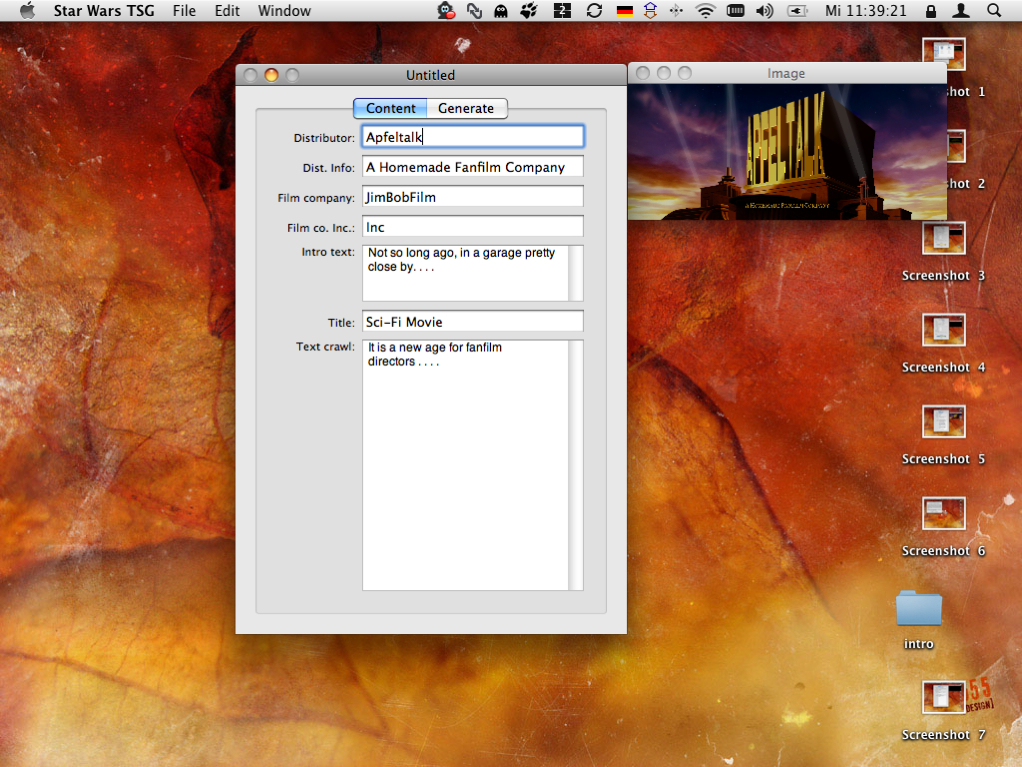The width and height of the screenshot is (1022, 767).
Task: Open the Edit menu
Action: click(x=227, y=10)
